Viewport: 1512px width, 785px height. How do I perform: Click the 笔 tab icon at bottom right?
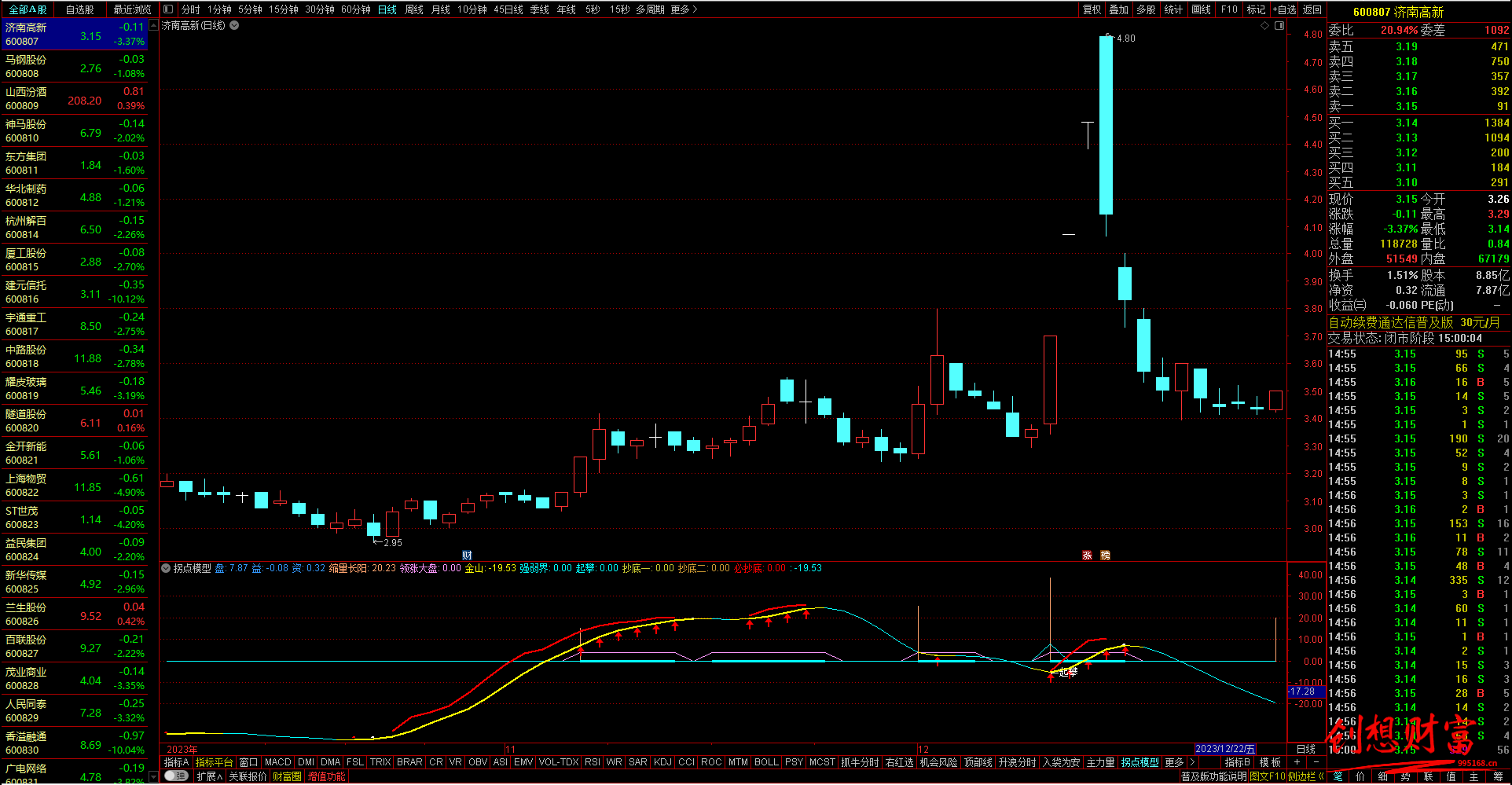[x=1338, y=776]
